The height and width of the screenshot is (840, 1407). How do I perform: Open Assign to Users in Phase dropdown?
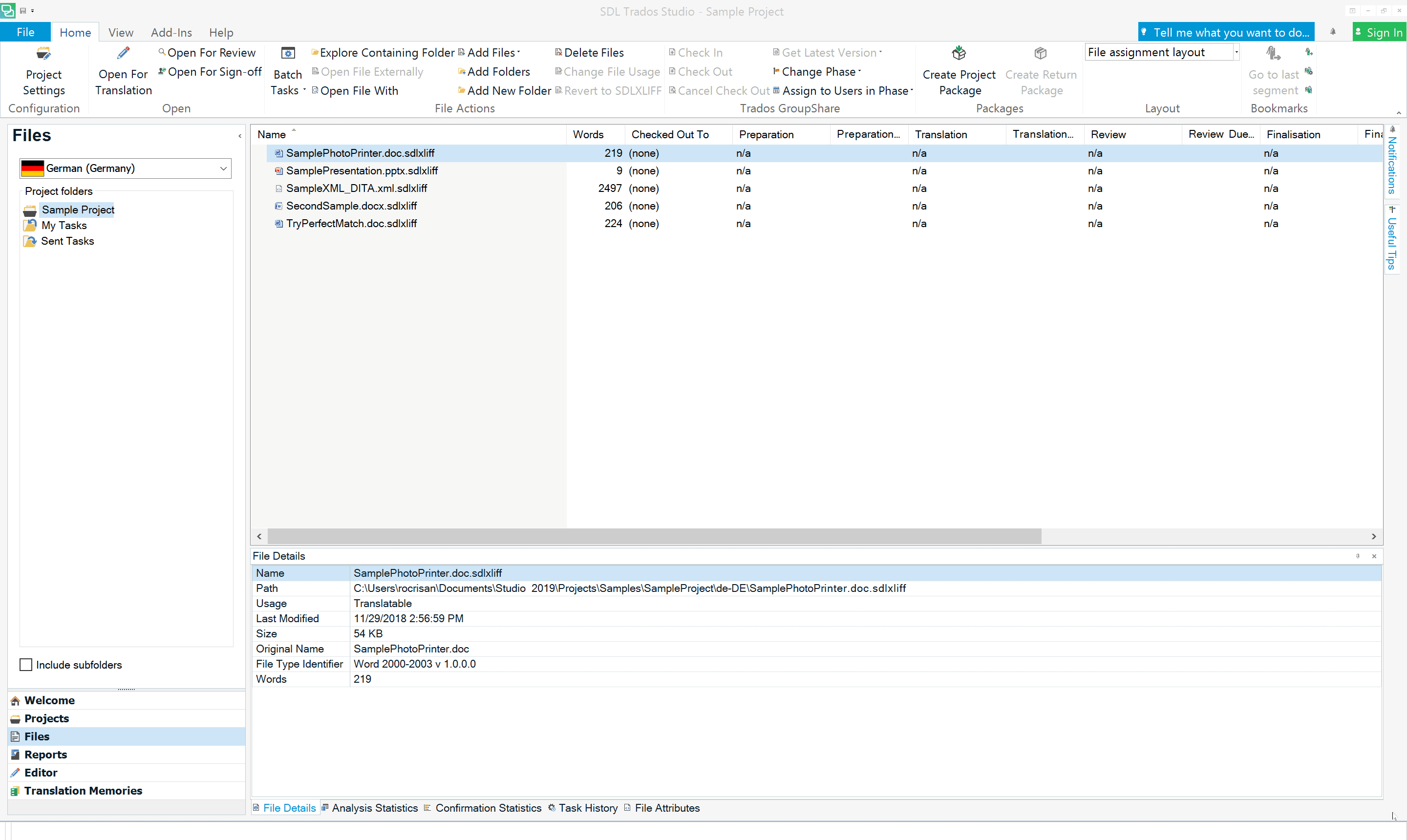click(843, 90)
